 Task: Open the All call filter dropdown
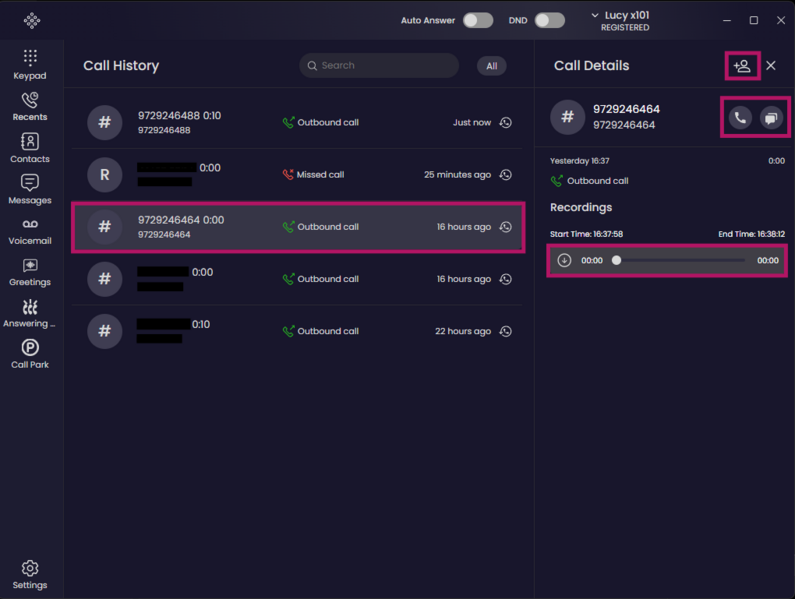[x=491, y=66]
